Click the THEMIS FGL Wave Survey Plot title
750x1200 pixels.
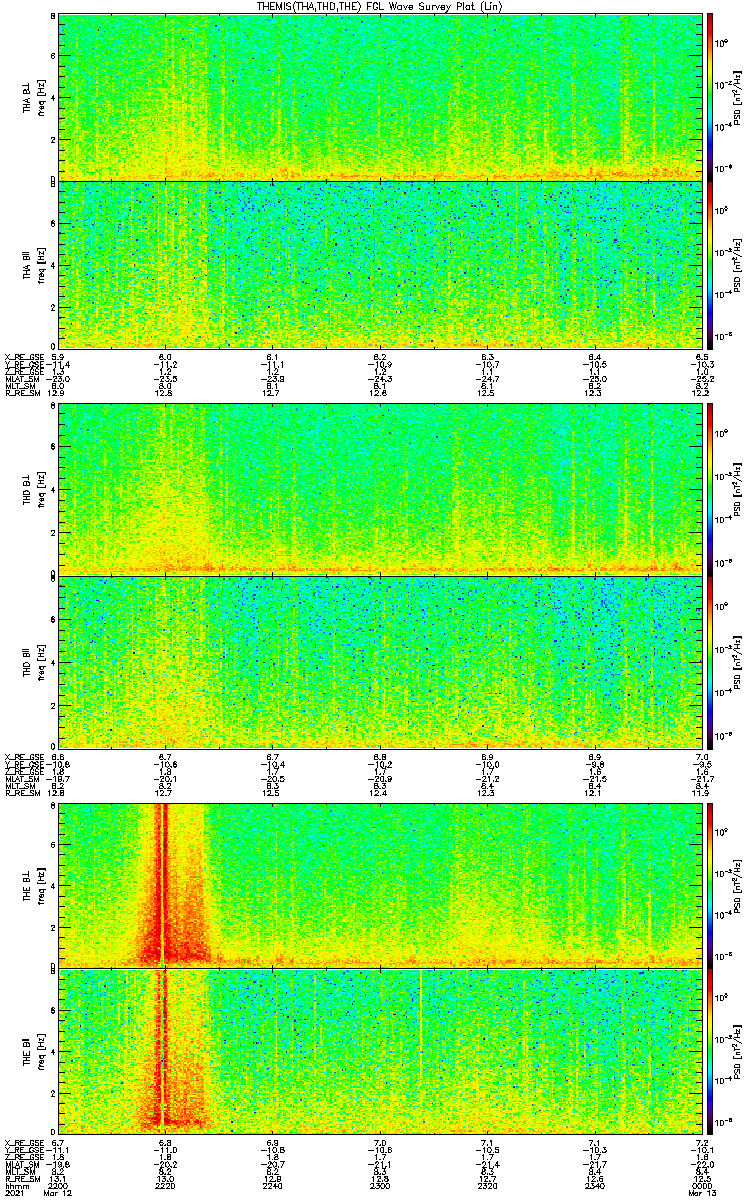point(381,6)
